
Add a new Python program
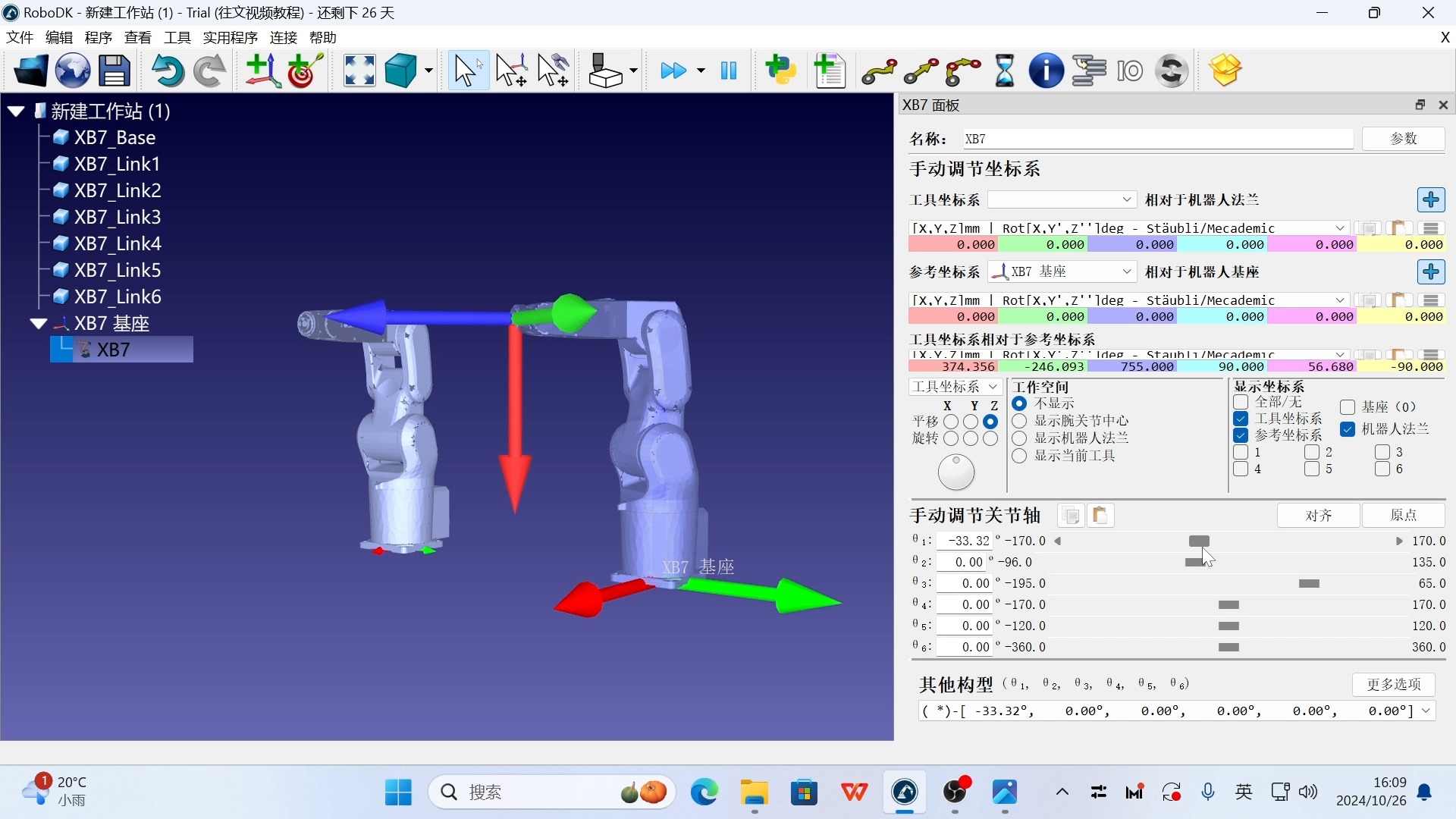coord(782,71)
